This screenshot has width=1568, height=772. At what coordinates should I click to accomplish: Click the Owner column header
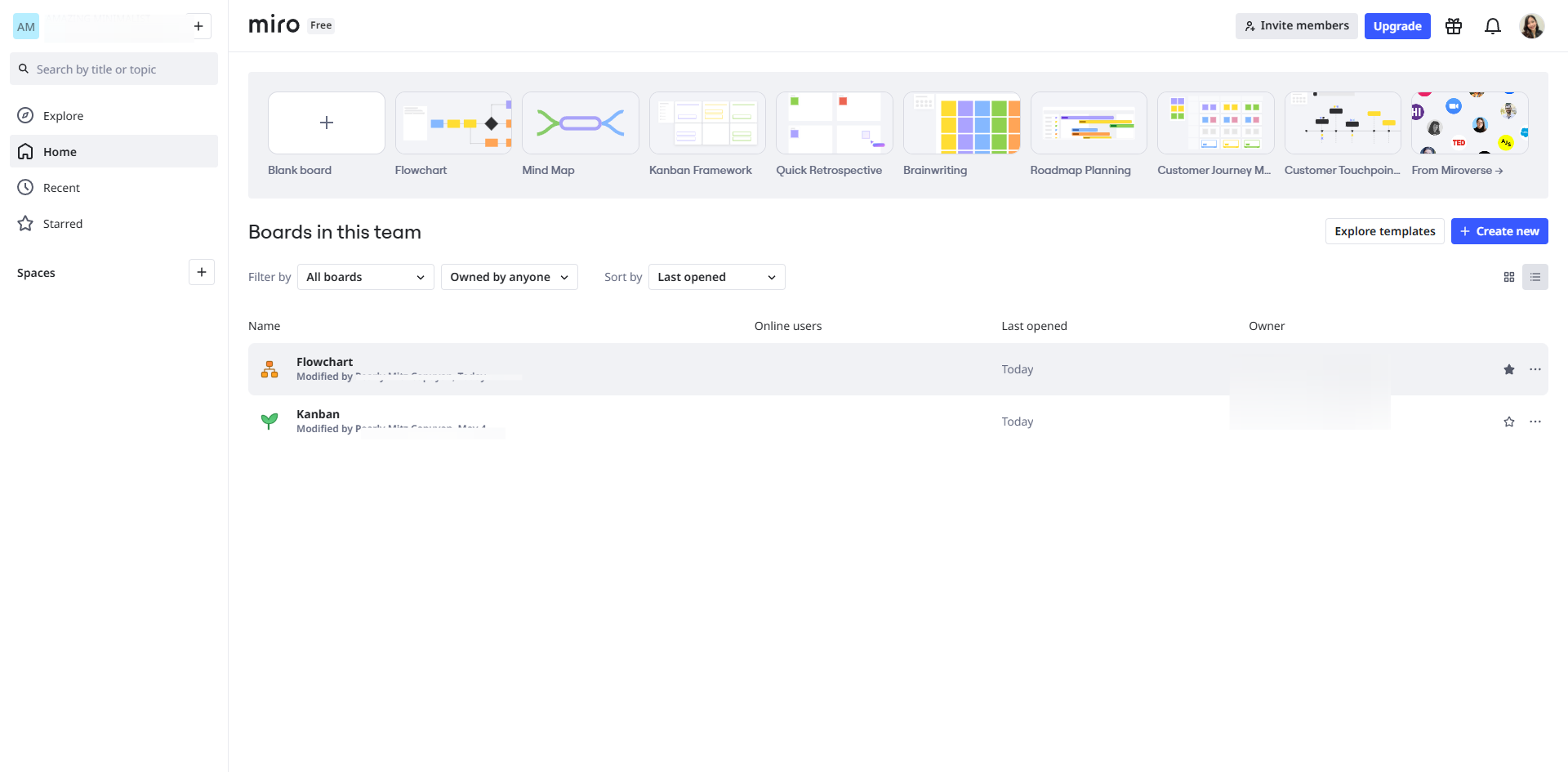[1267, 326]
